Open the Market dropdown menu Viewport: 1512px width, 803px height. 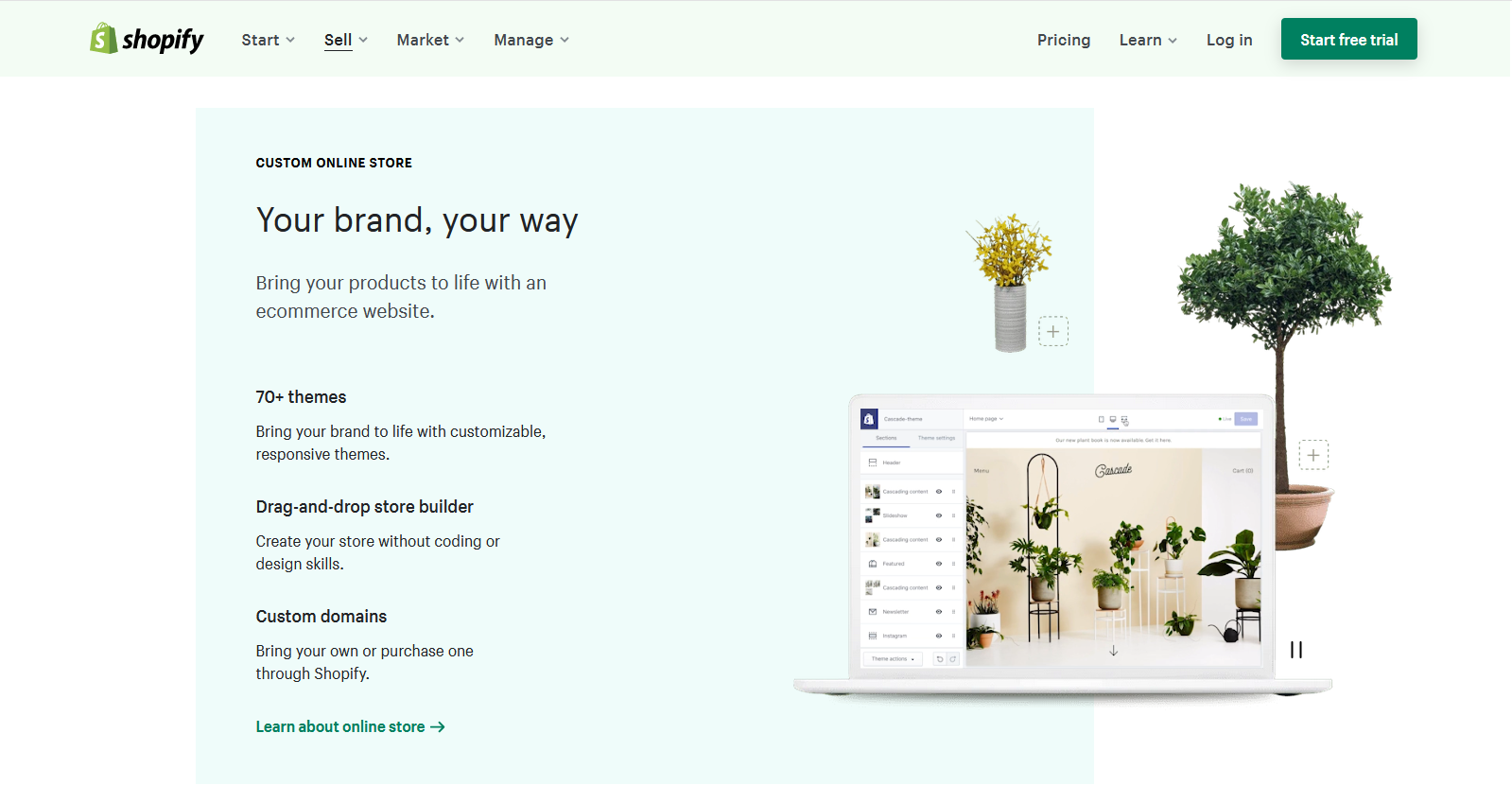[430, 40]
